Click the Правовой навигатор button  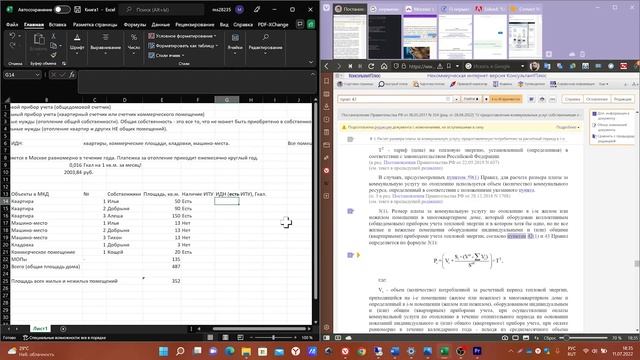coord(468,84)
